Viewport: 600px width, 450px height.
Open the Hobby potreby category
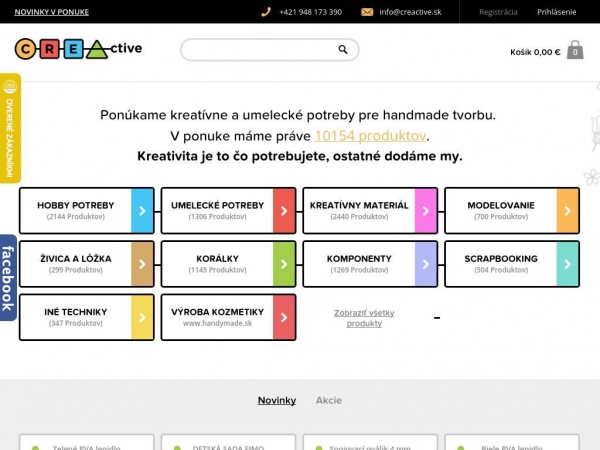tap(86, 210)
